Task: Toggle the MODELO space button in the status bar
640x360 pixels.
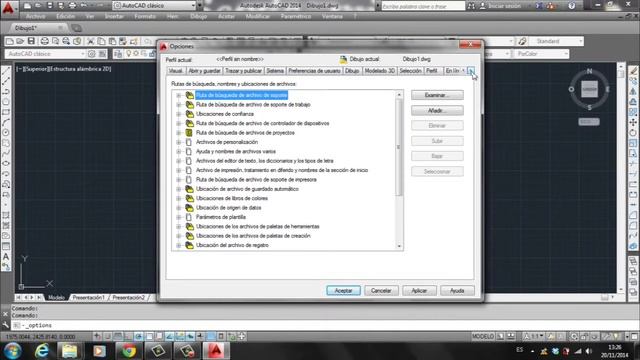Action: [x=483, y=336]
